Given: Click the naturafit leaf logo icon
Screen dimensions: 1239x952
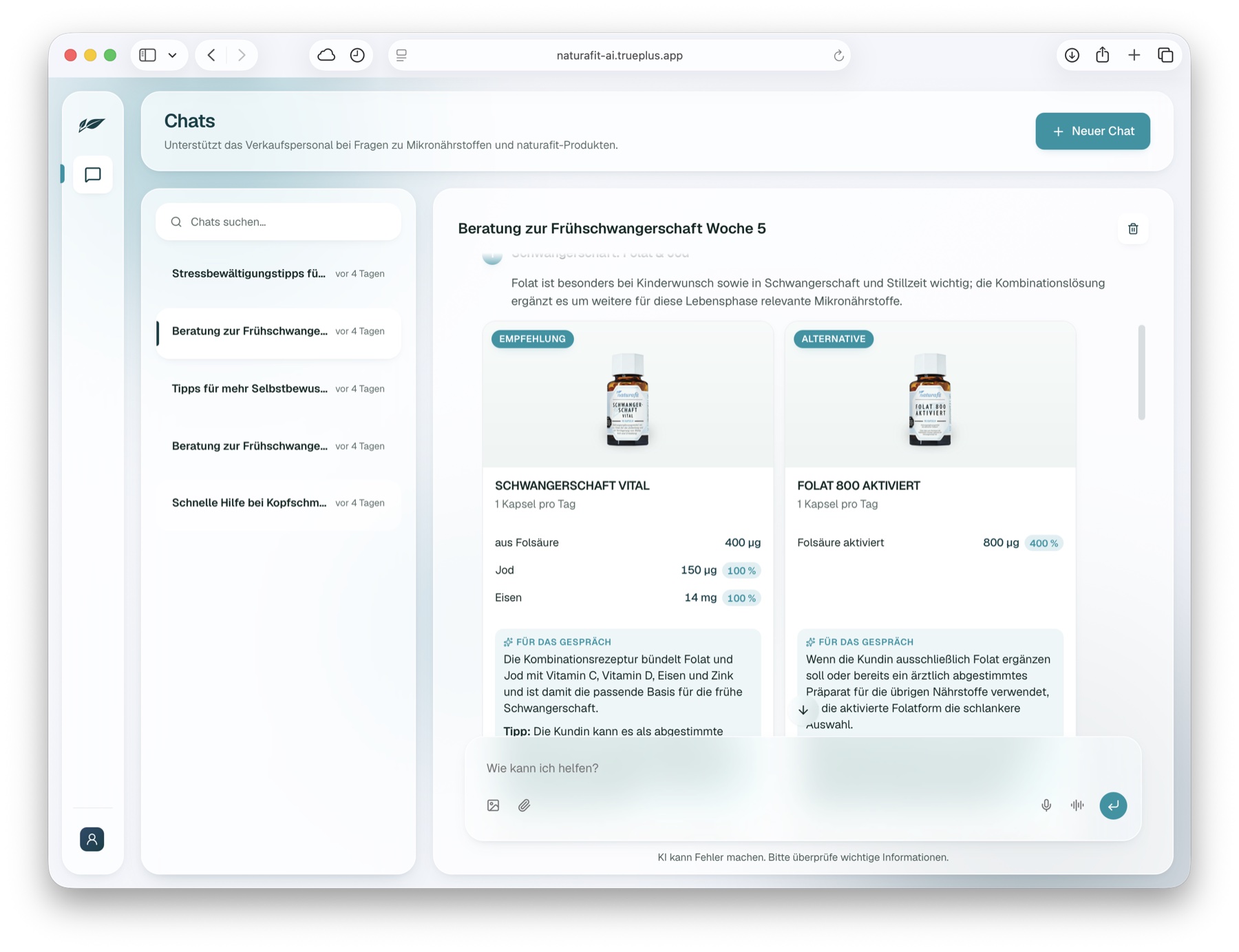Looking at the screenshot, I should (92, 125).
